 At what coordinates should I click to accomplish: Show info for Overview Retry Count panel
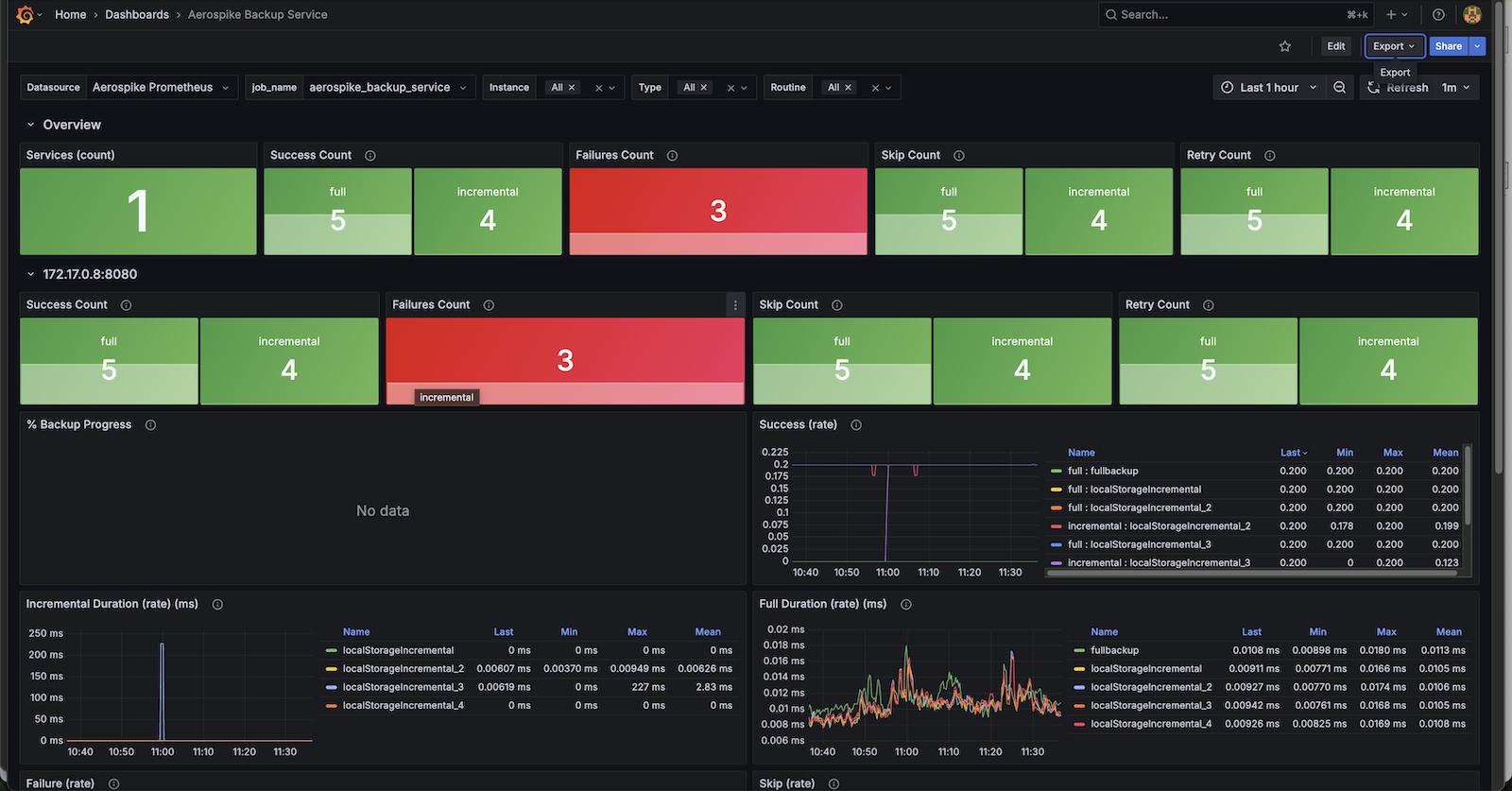point(1270,156)
